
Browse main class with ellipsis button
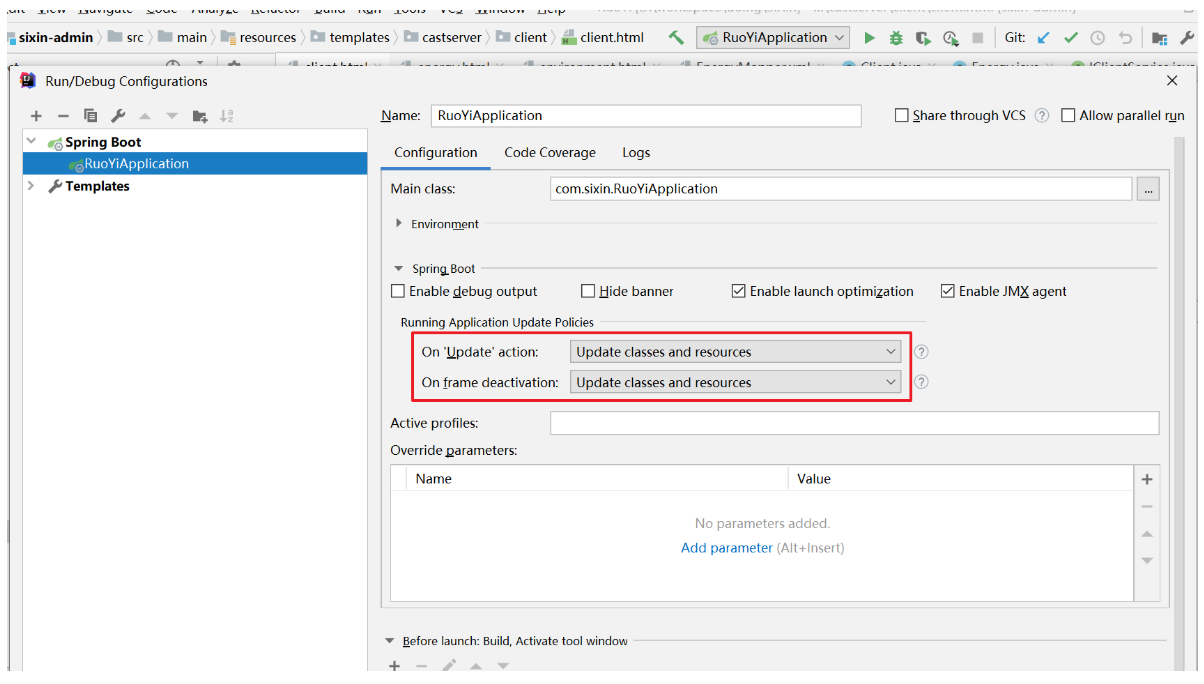click(1148, 188)
